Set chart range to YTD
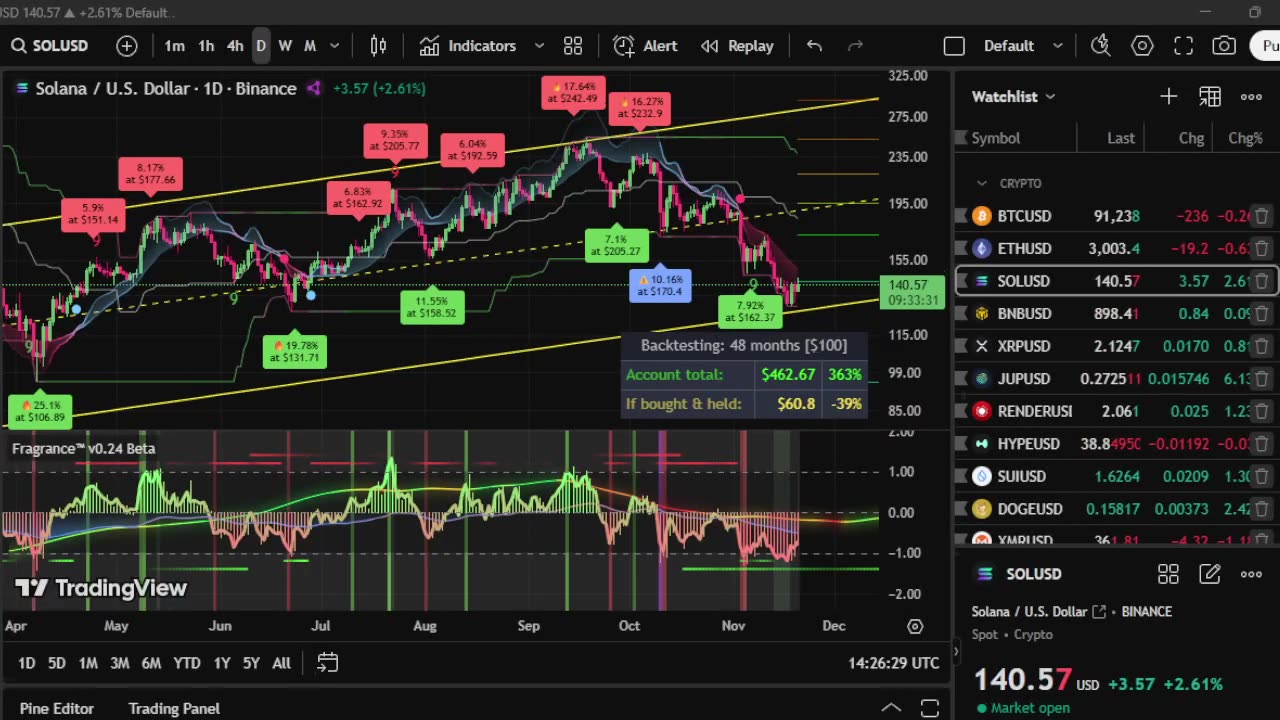This screenshot has height=720, width=1280. click(x=187, y=663)
